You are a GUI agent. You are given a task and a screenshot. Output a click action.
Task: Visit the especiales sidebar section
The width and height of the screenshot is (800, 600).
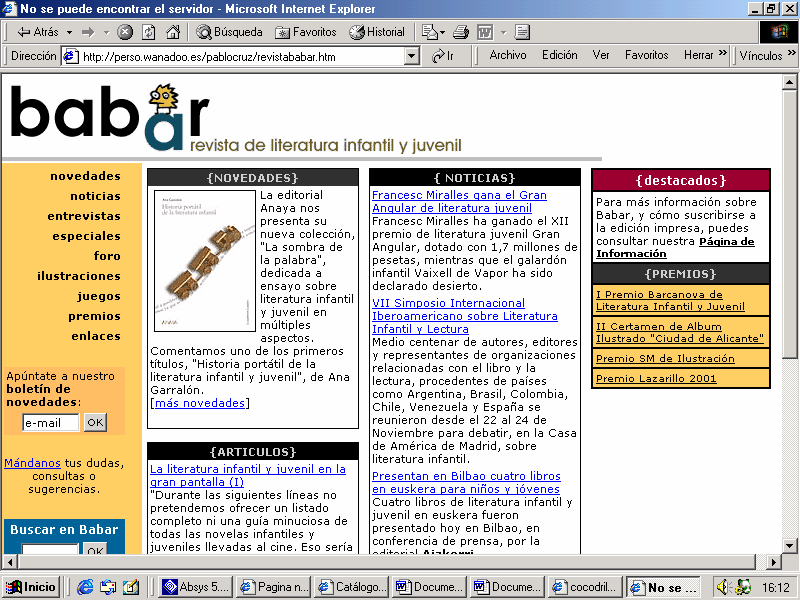click(x=86, y=236)
